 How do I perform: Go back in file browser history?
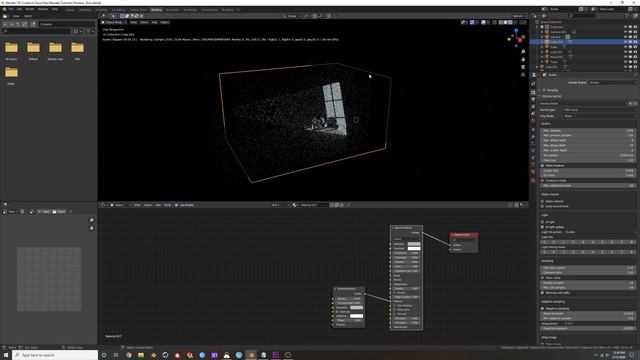point(4,24)
